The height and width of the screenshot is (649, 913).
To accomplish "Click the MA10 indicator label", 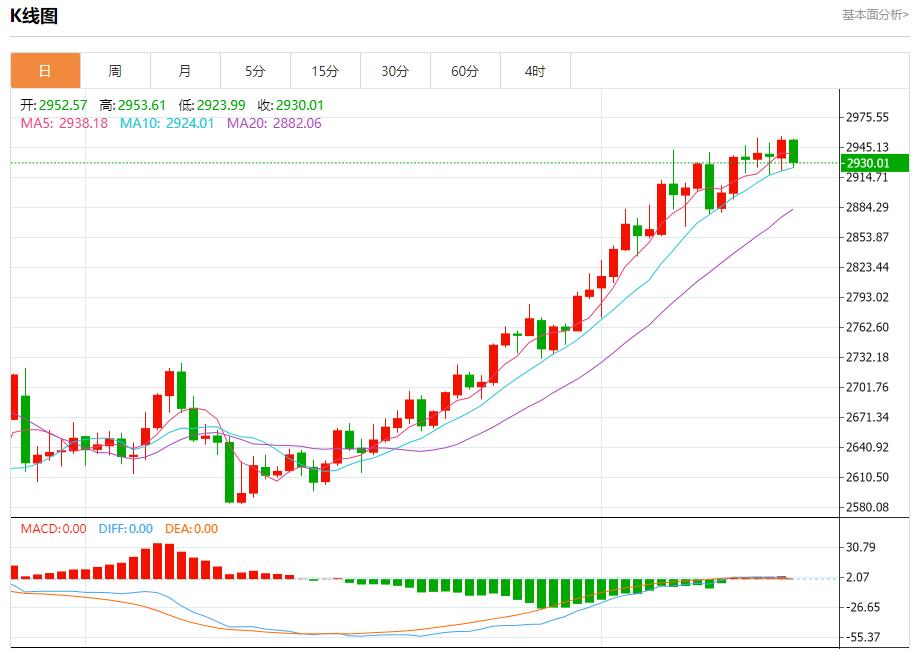I will 167,123.
